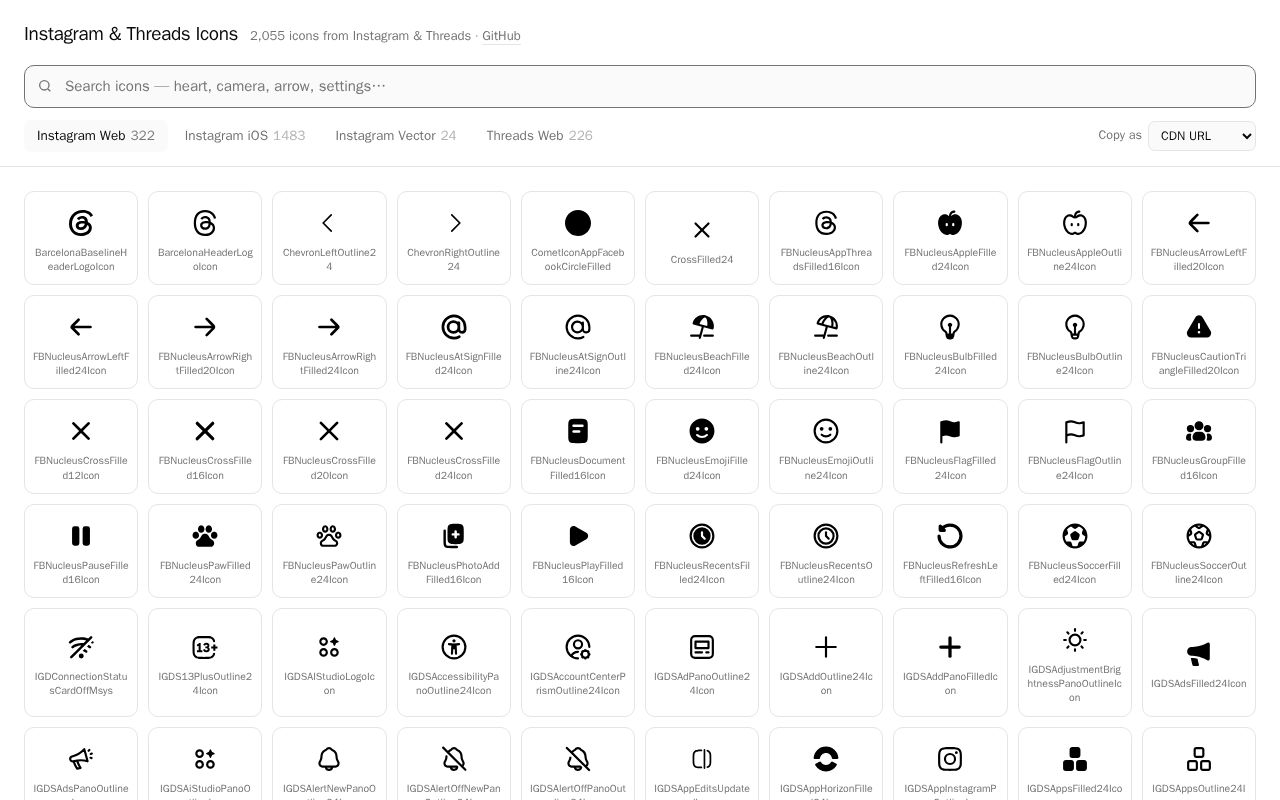Switch to the Instagram iOS tab
Screen dimensions: 1280x800
245,136
